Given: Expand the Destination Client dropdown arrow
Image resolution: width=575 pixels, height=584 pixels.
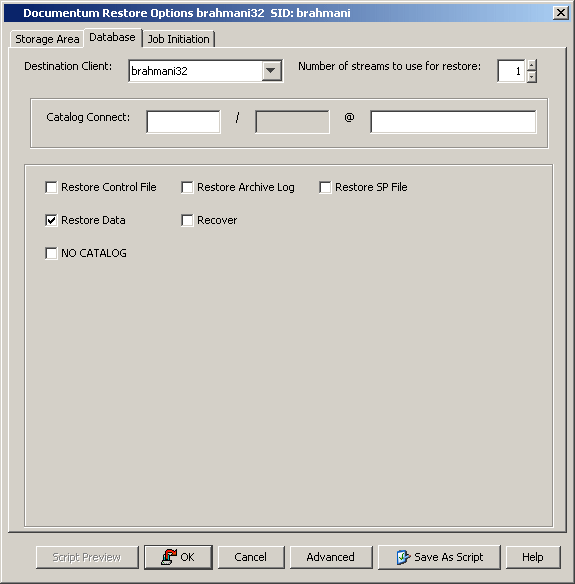Looking at the screenshot, I should [x=271, y=71].
